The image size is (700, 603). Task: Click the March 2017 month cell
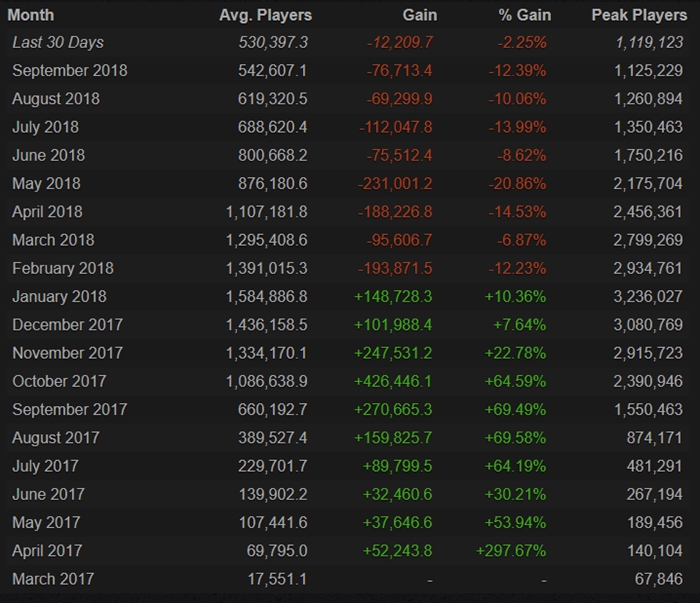pos(55,579)
